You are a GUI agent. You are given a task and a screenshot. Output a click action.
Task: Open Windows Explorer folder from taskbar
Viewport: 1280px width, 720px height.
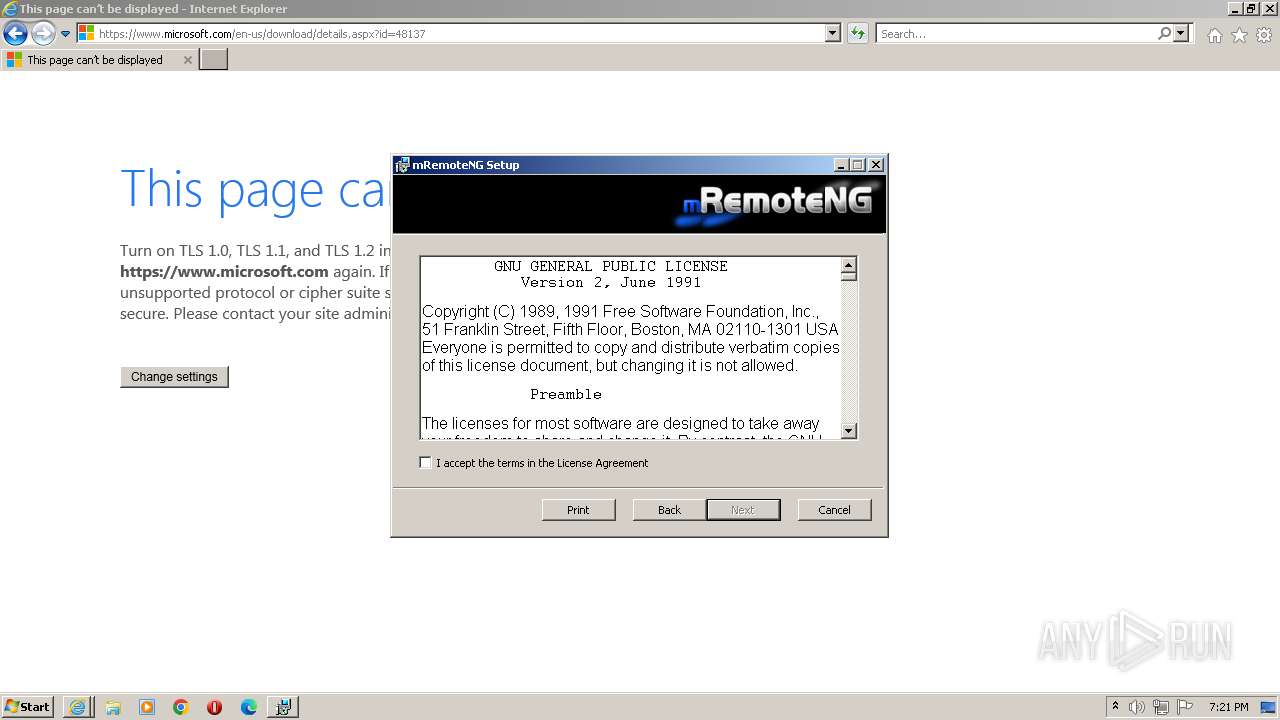(x=113, y=707)
